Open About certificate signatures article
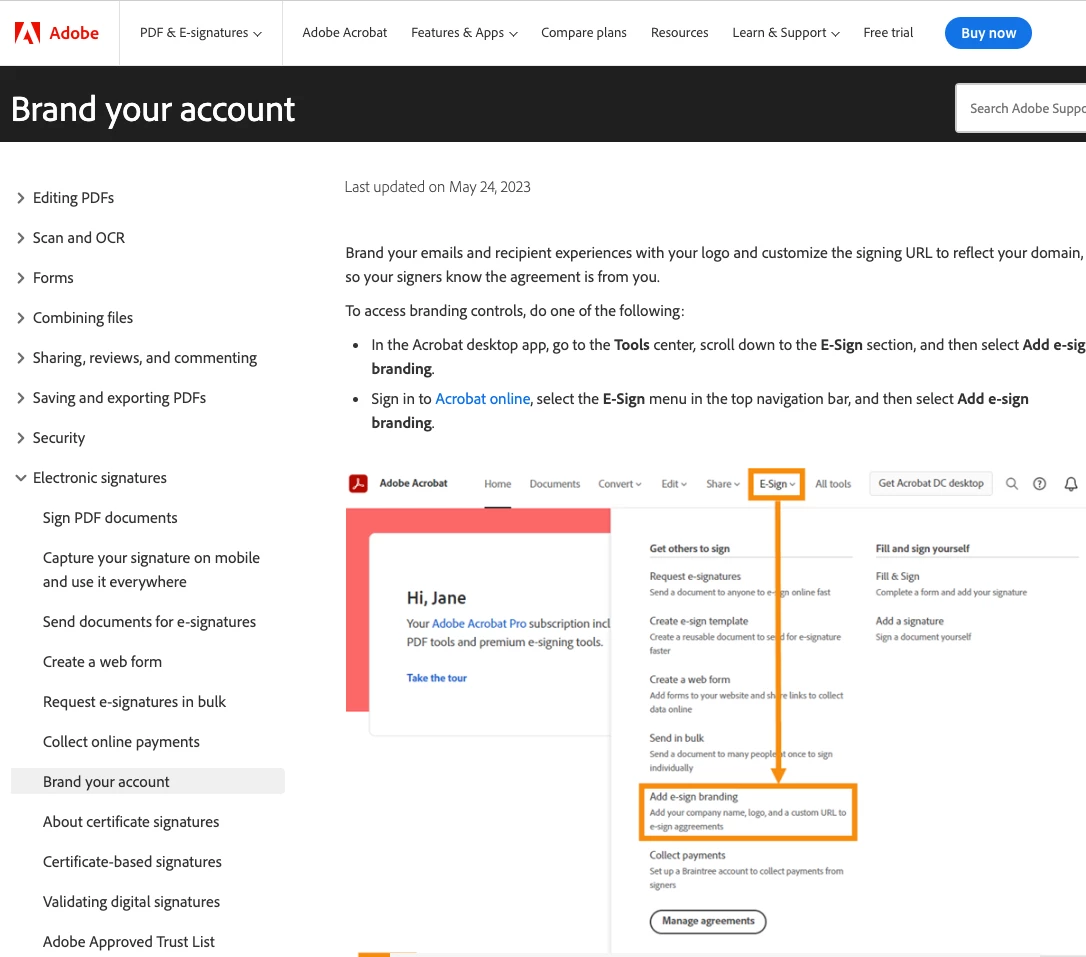 [131, 822]
